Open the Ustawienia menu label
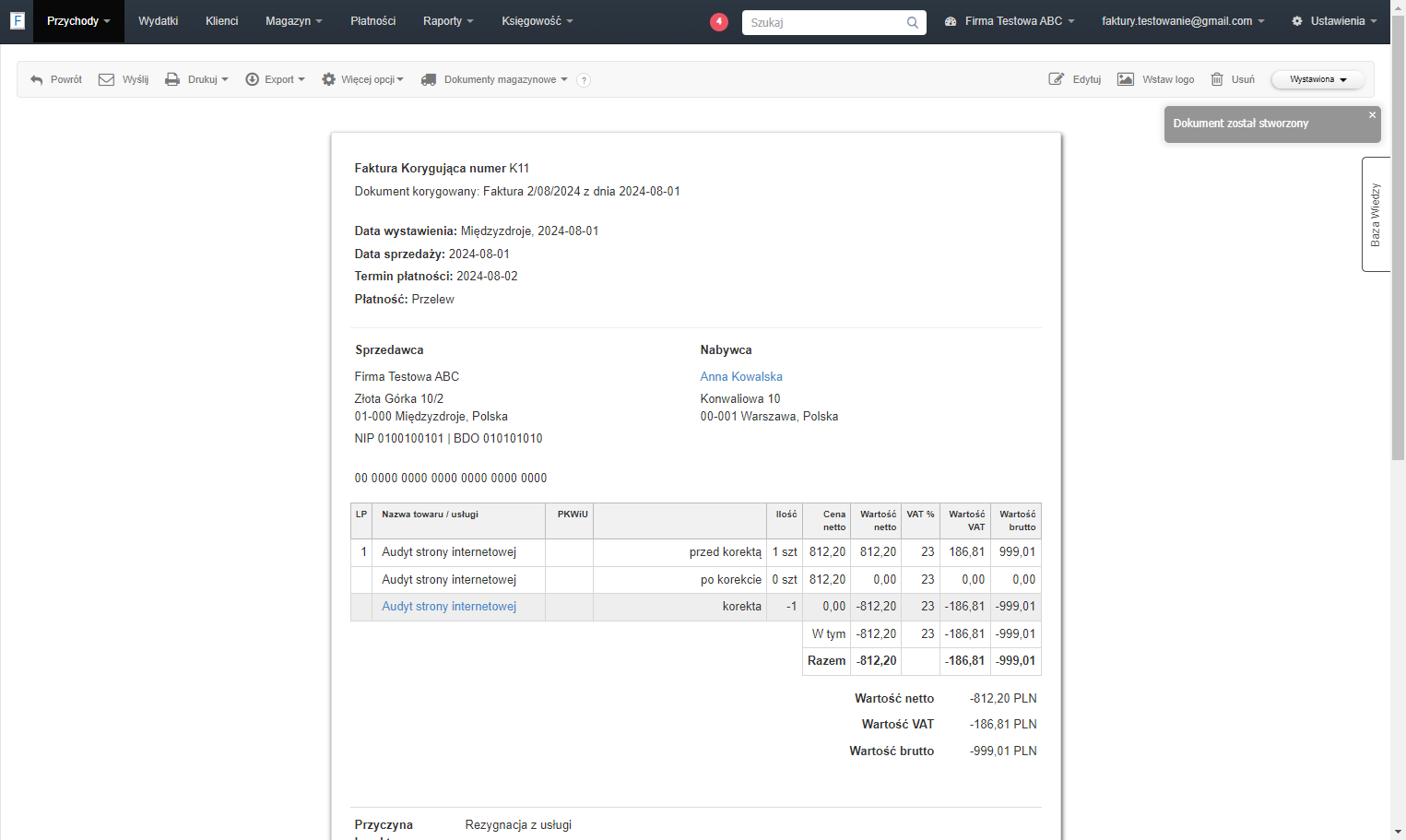Image resolution: width=1406 pixels, height=840 pixels. [1338, 21]
